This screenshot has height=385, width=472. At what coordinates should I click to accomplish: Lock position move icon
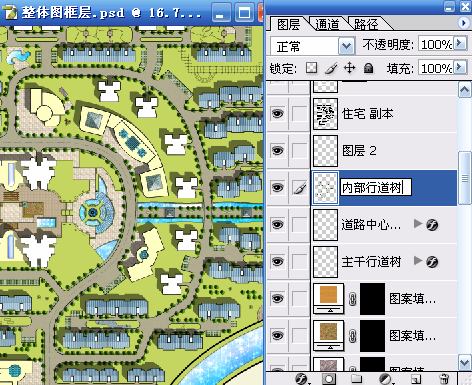[349, 68]
